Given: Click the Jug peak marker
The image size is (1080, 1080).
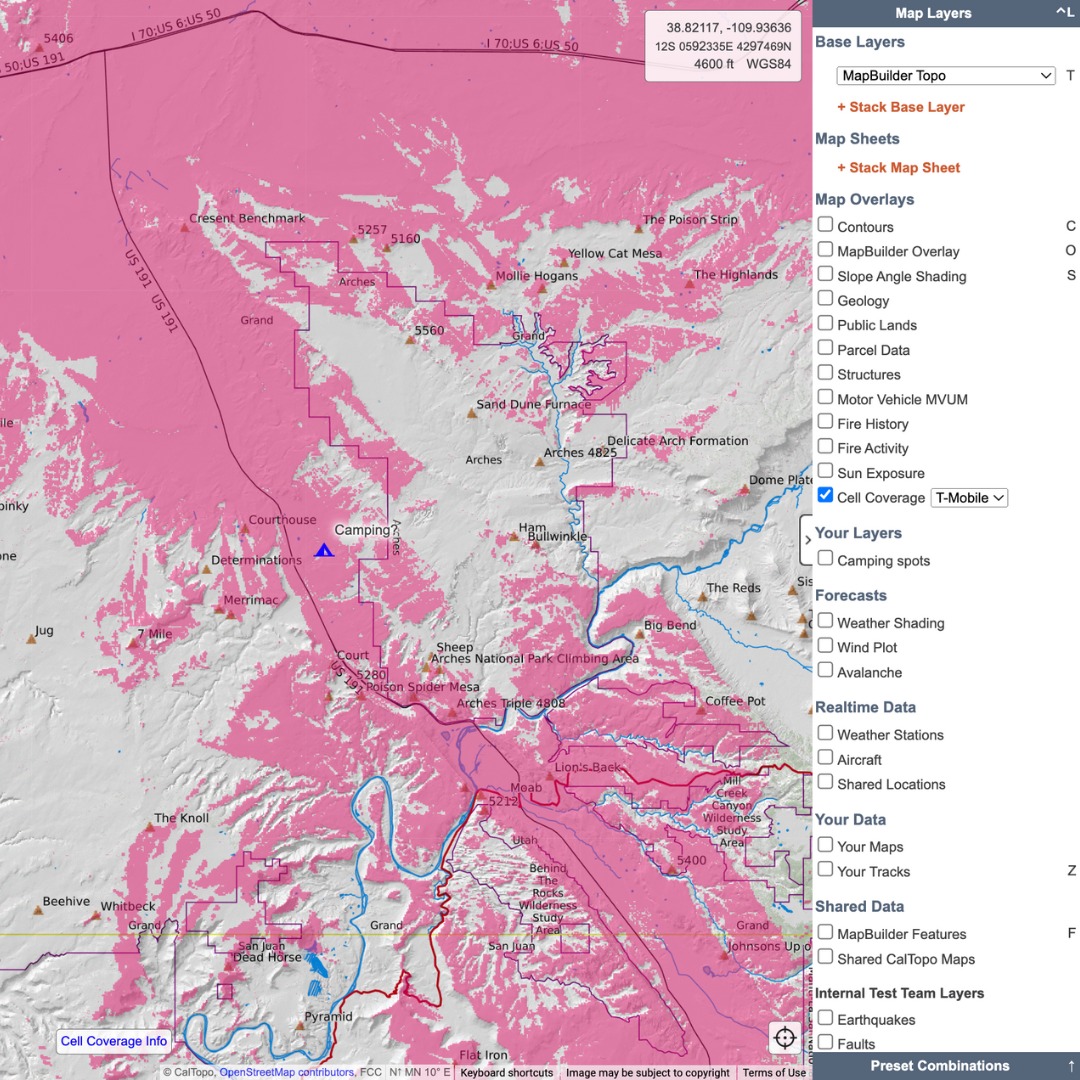Looking at the screenshot, I should point(31,639).
